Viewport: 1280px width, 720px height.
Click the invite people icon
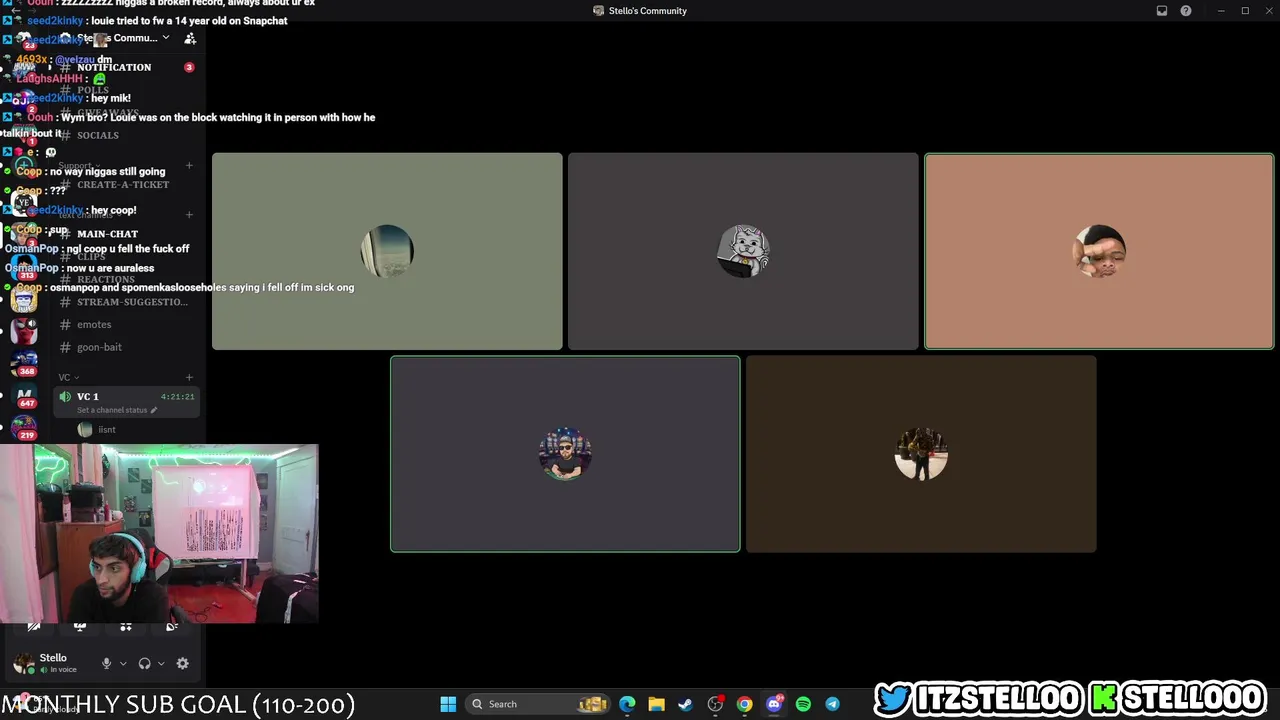click(190, 38)
